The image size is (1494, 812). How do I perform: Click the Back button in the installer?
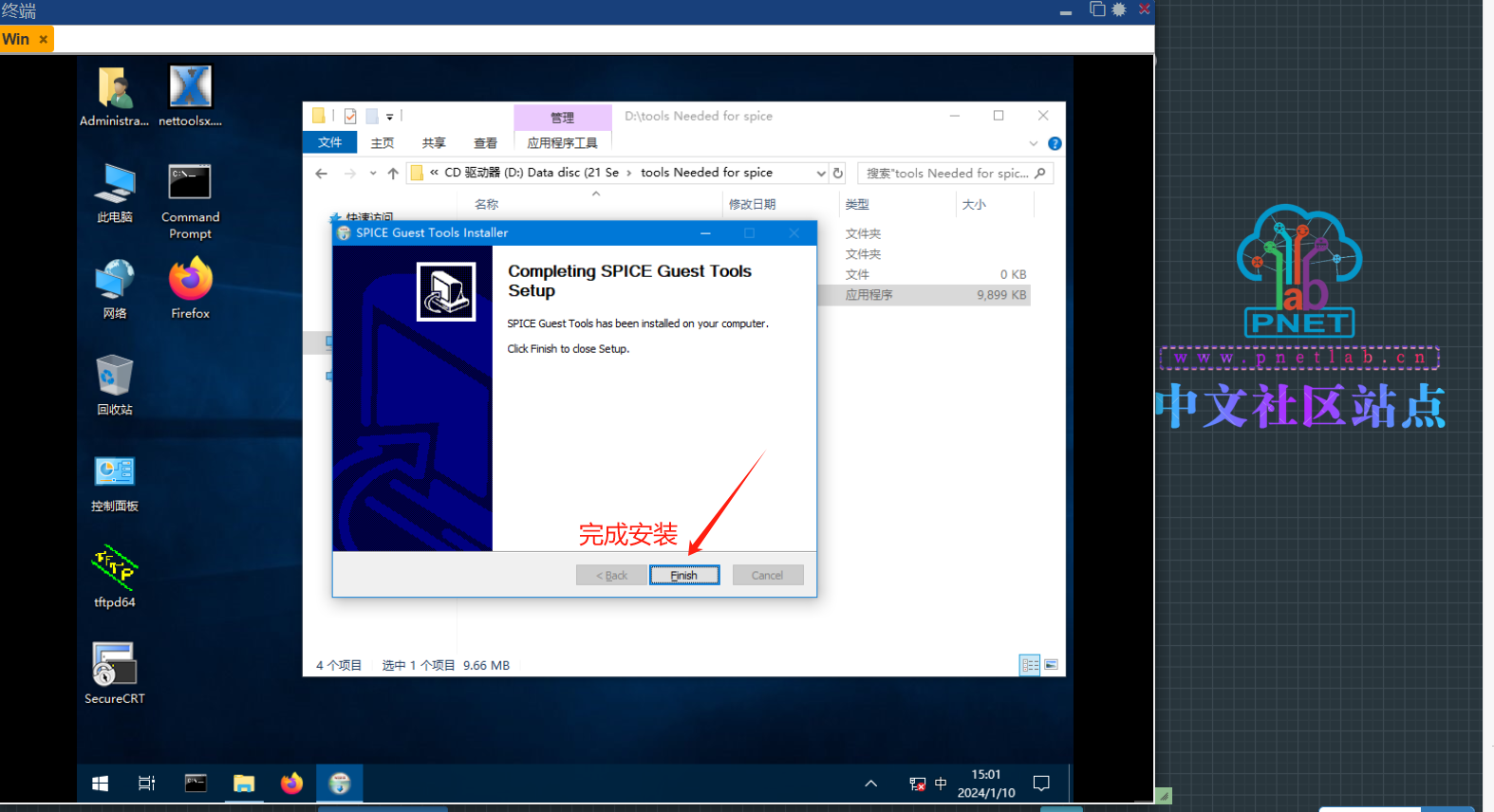click(x=611, y=575)
